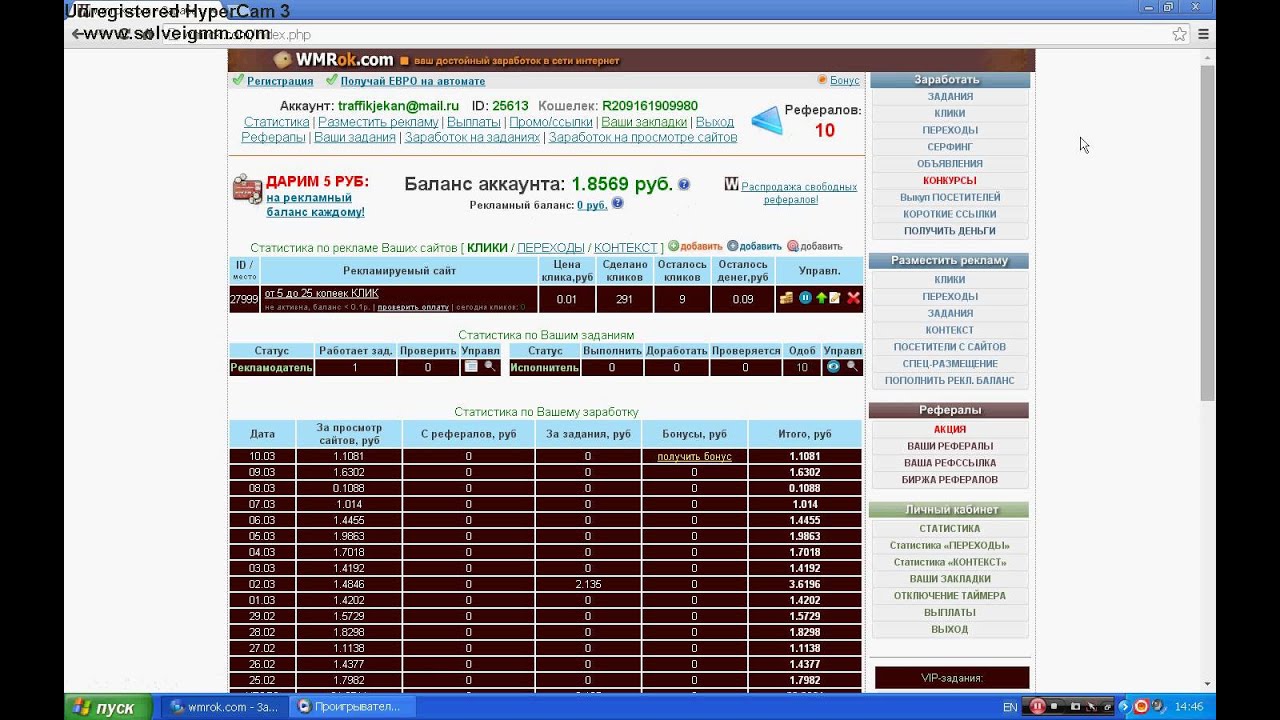Screen dimensions: 1280x720
Task: Click на рекламный баланс каждому link
Action: pos(315,205)
